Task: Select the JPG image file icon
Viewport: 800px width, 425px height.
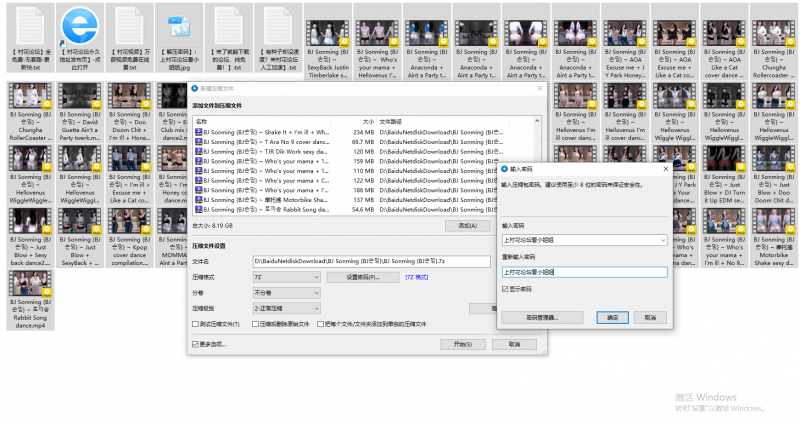Action: pos(178,25)
